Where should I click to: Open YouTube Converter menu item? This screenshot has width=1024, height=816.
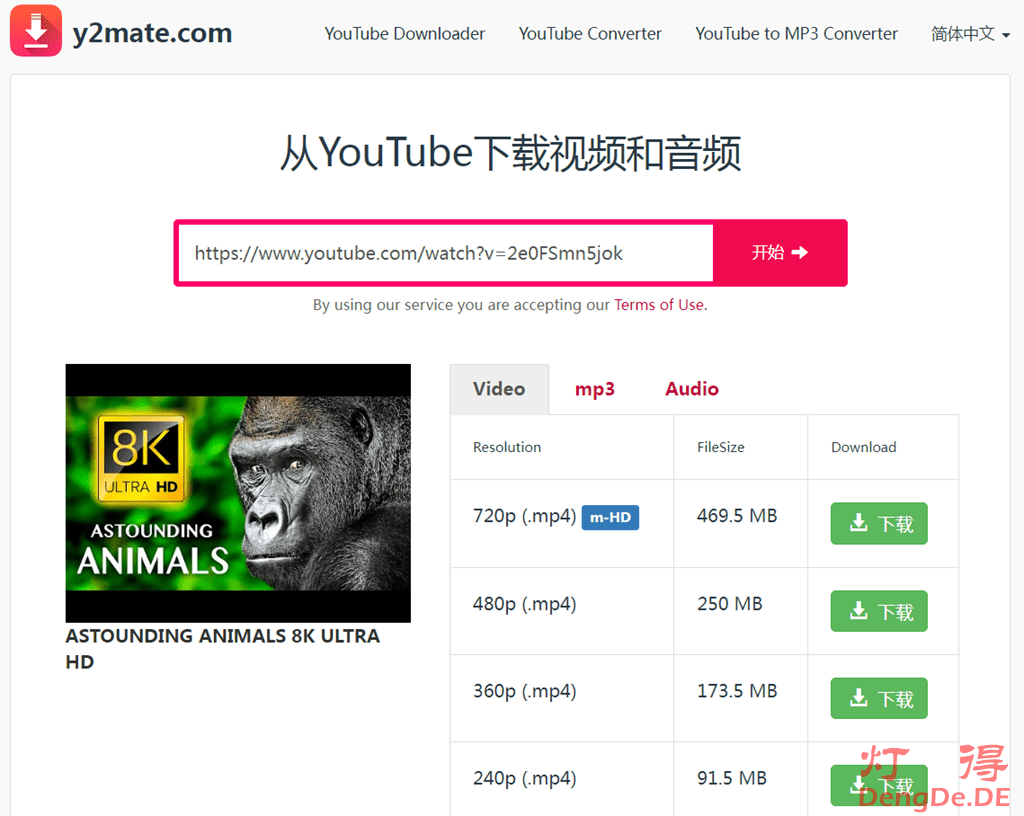(590, 34)
